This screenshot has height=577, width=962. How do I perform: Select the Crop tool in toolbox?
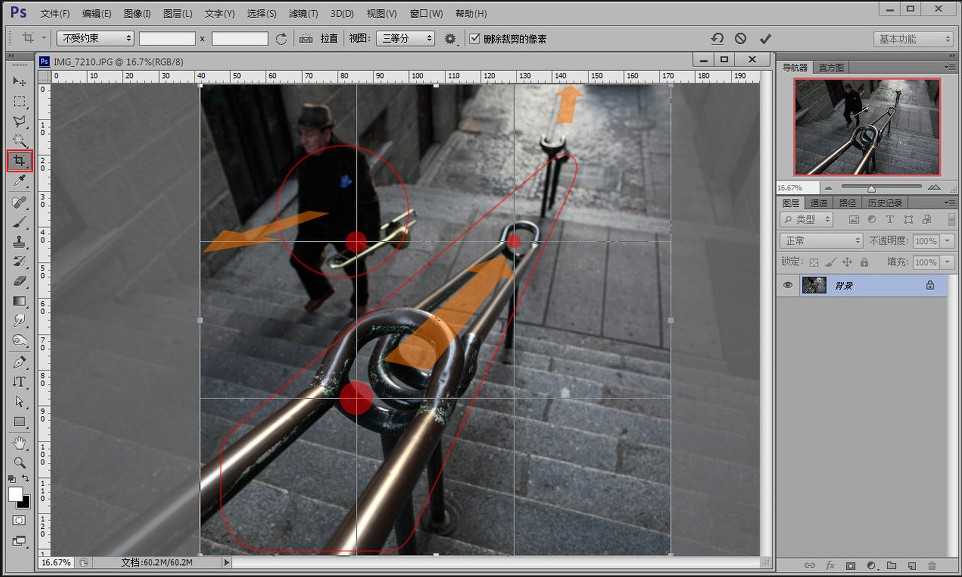pyautogui.click(x=19, y=161)
